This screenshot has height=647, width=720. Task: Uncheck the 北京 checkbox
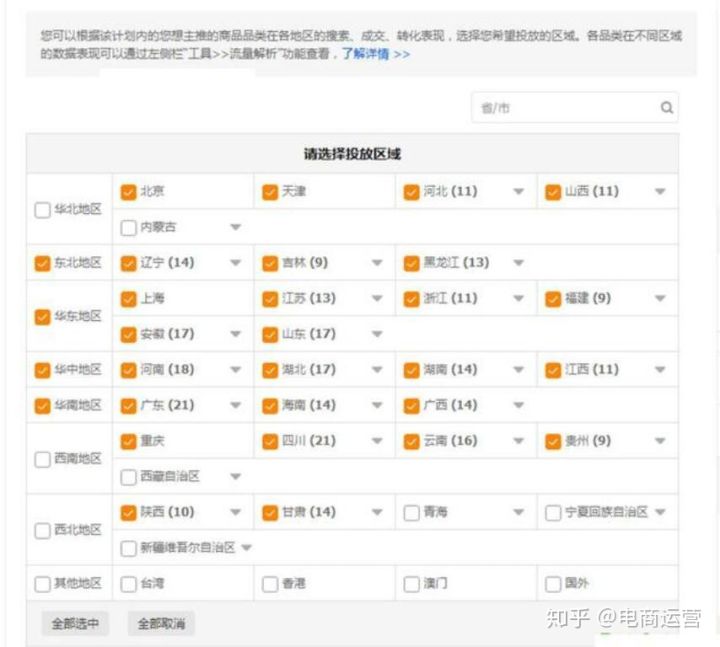coord(128,192)
